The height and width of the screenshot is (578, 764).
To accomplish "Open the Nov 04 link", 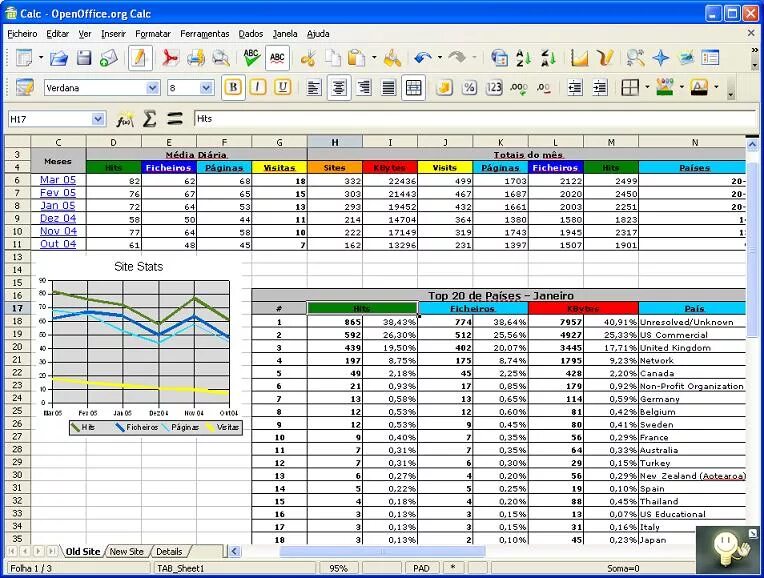I will click(58, 231).
